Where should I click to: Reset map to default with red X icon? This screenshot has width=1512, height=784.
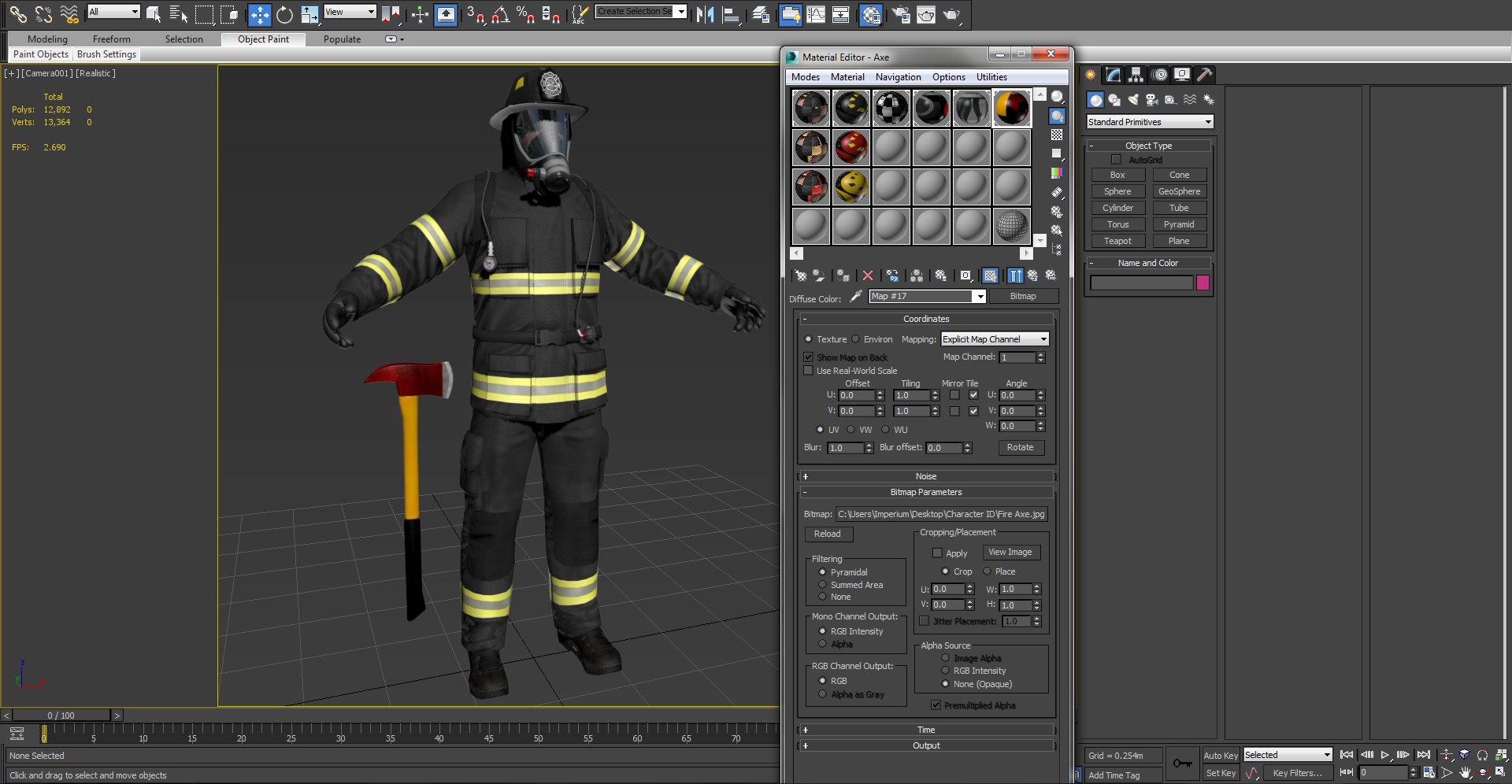[867, 276]
